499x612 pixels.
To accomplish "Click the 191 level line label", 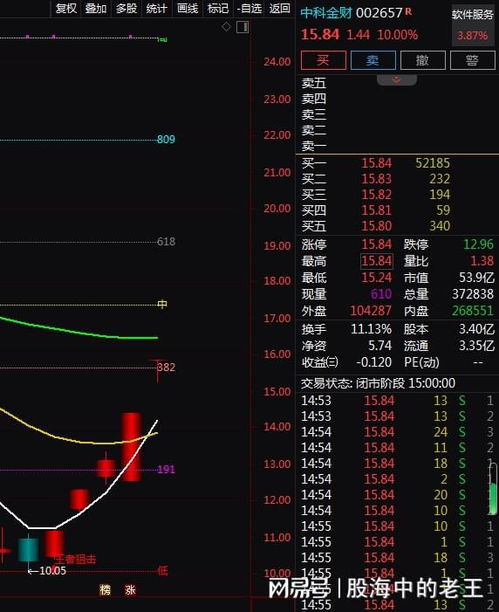I will [x=166, y=469].
